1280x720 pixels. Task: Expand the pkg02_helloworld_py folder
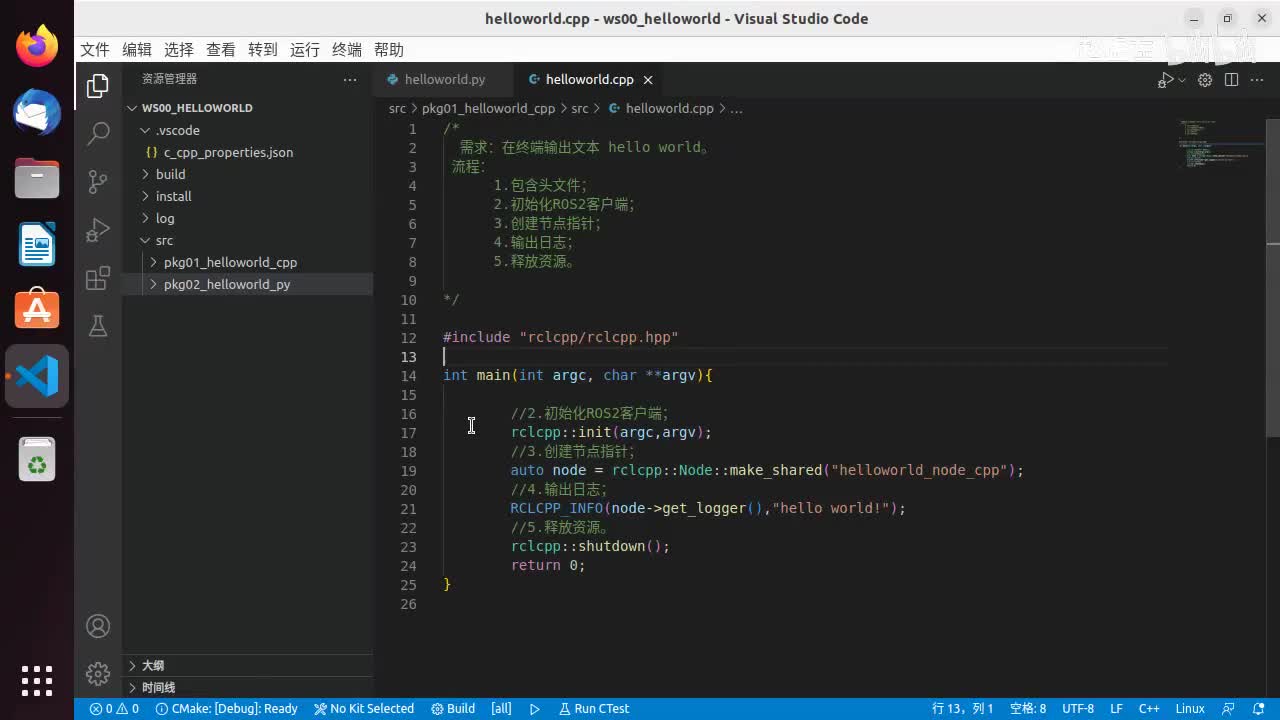pyautogui.click(x=248, y=284)
